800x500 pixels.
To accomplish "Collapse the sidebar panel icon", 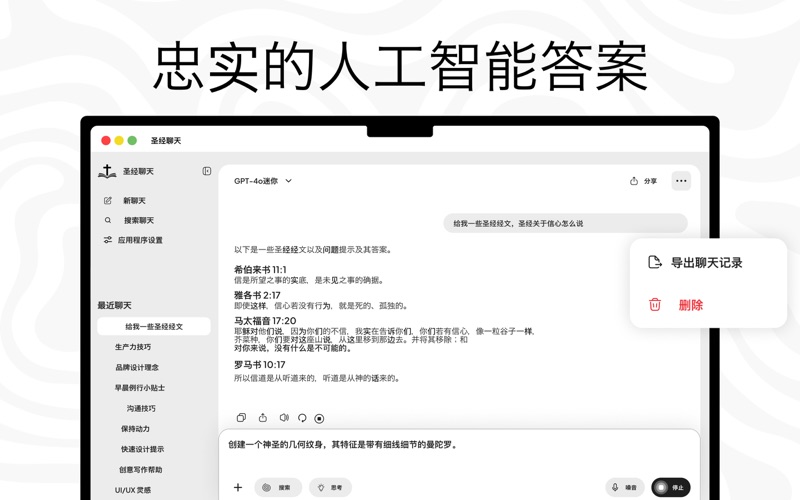I will [x=207, y=171].
